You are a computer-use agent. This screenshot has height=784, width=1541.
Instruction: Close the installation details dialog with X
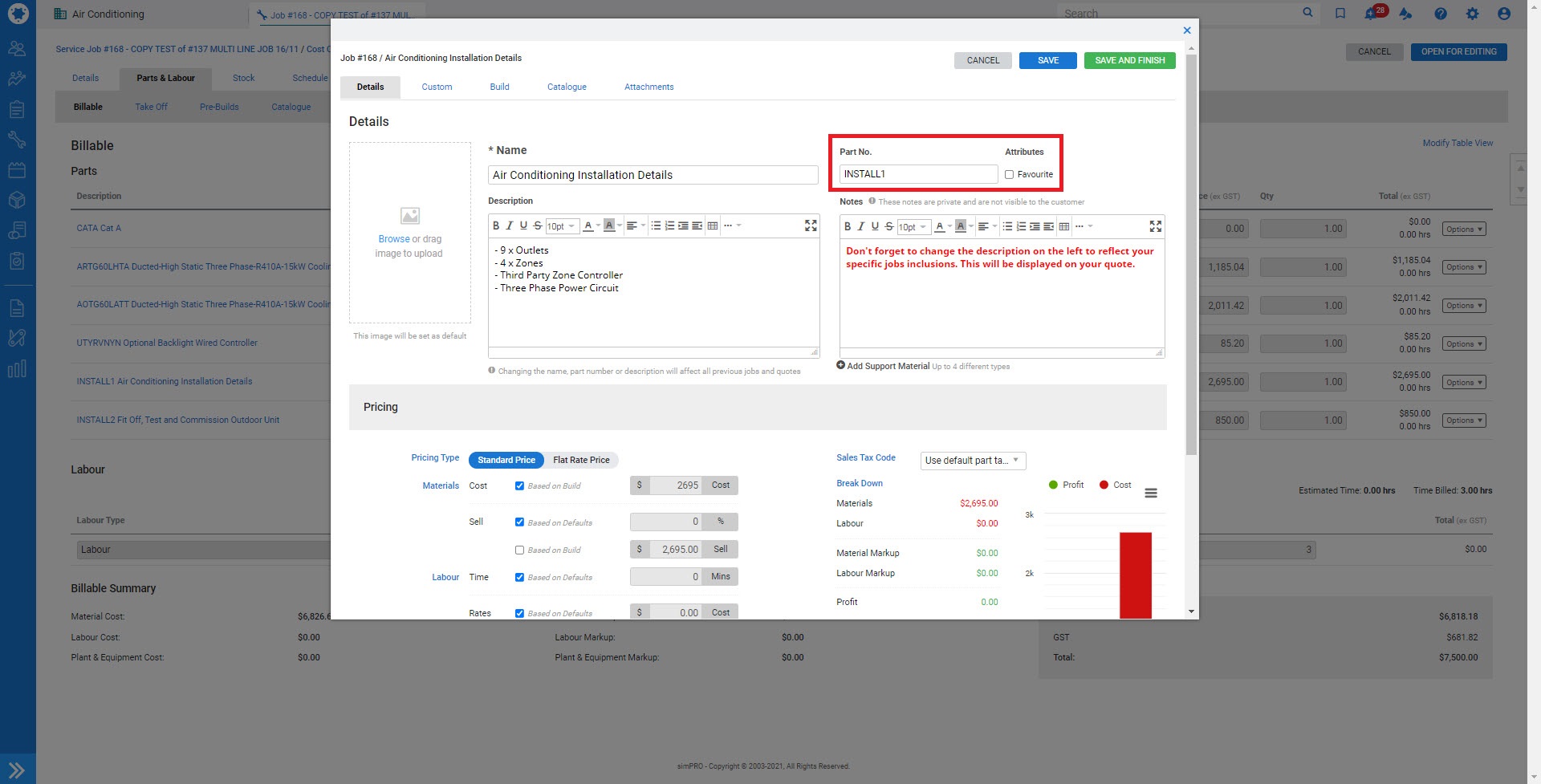pos(1187,30)
